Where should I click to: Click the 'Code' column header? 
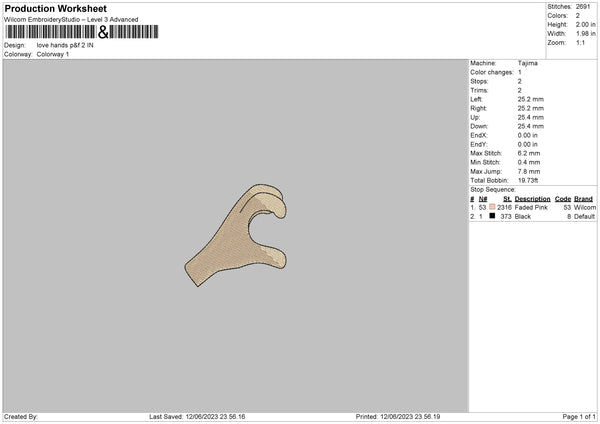pos(563,199)
